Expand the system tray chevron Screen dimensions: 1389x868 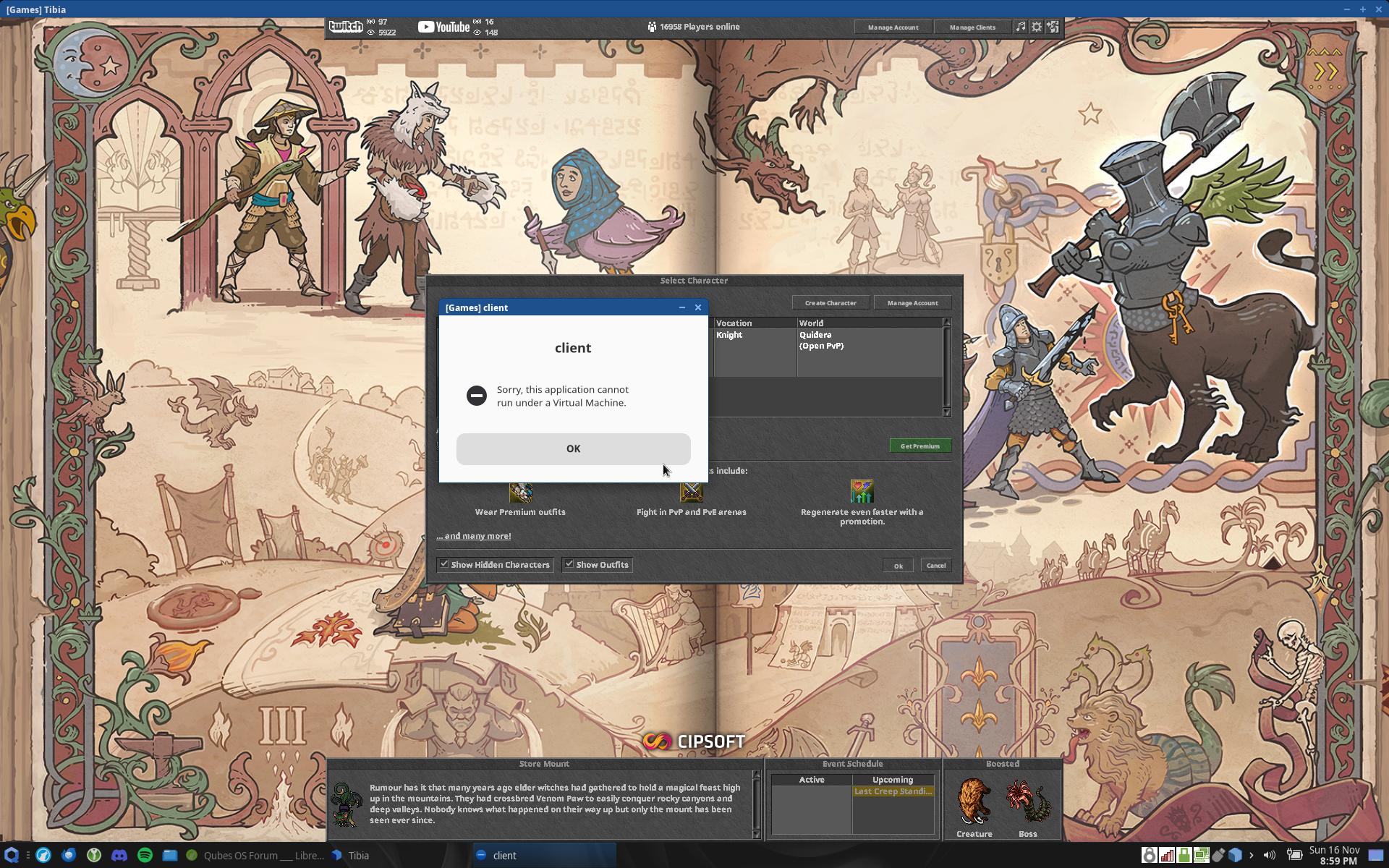click(x=1251, y=855)
